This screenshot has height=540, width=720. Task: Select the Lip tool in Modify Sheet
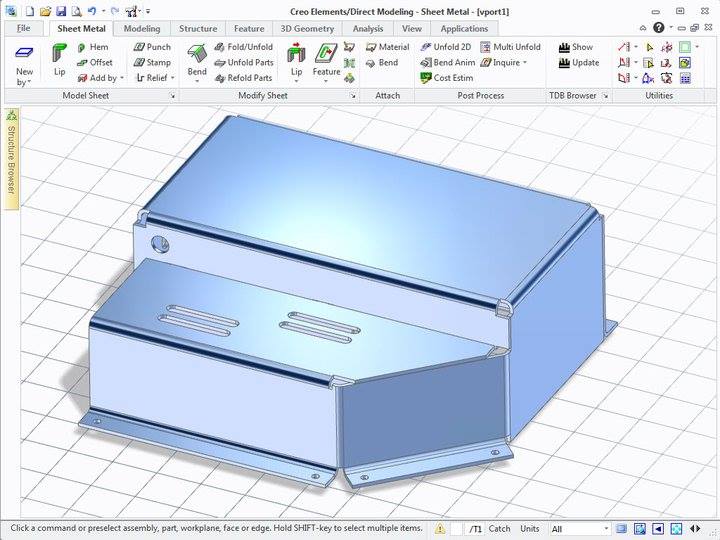click(296, 60)
